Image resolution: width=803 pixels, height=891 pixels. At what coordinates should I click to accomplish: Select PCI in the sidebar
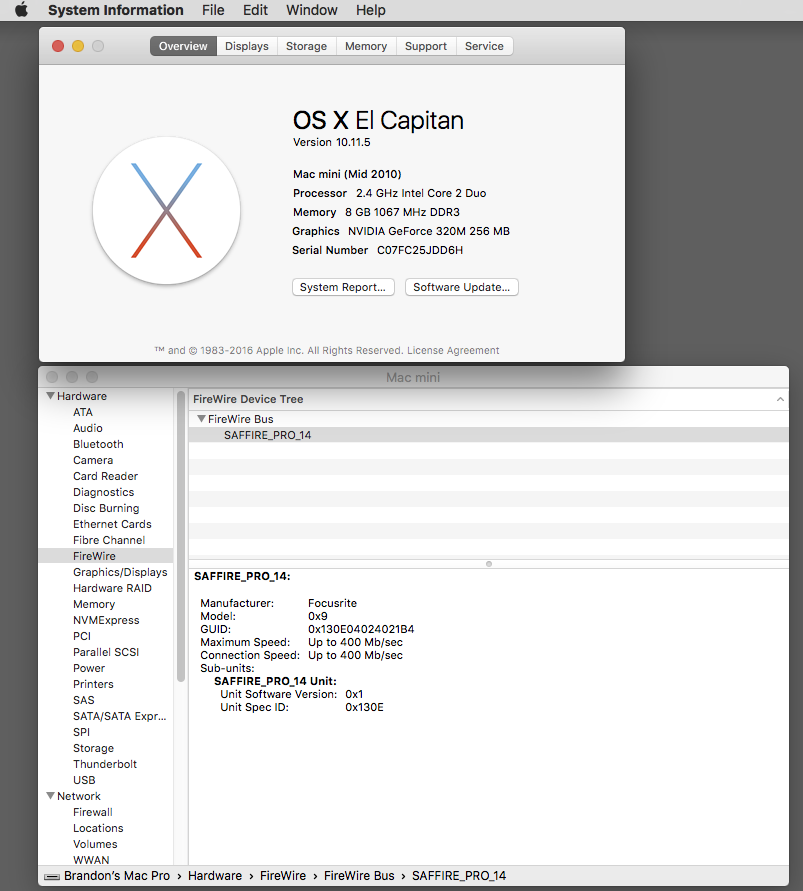[82, 636]
